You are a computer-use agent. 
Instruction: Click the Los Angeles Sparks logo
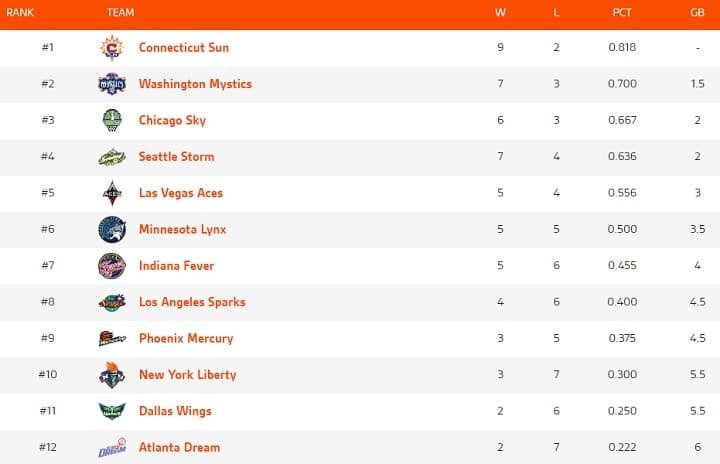pyautogui.click(x=112, y=302)
